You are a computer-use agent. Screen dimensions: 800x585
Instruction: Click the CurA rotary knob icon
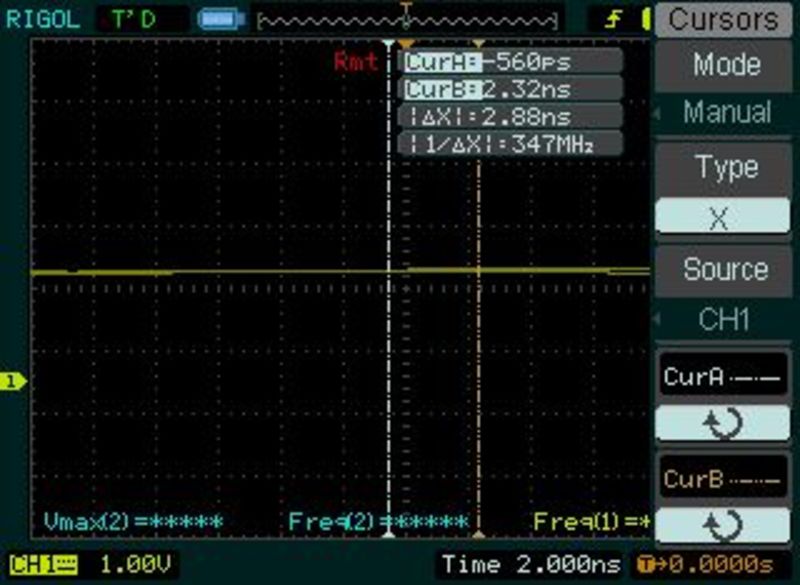click(721, 424)
